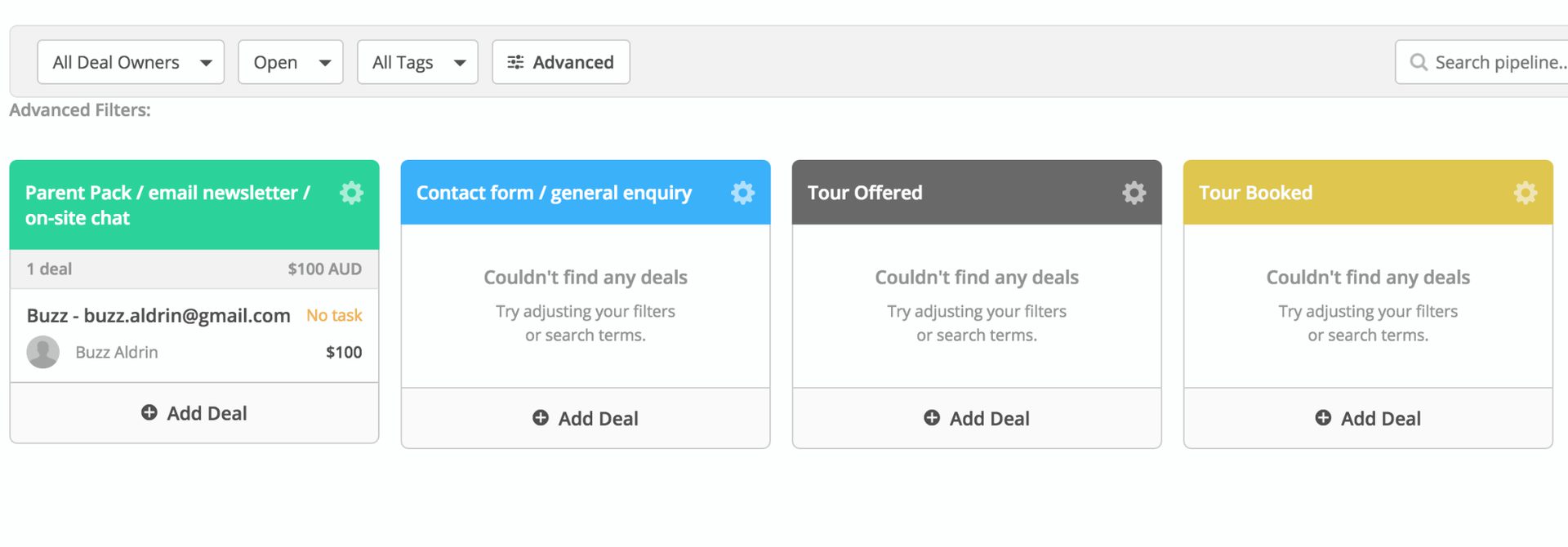Click the orange No task label
1568x547 pixels.
click(334, 316)
